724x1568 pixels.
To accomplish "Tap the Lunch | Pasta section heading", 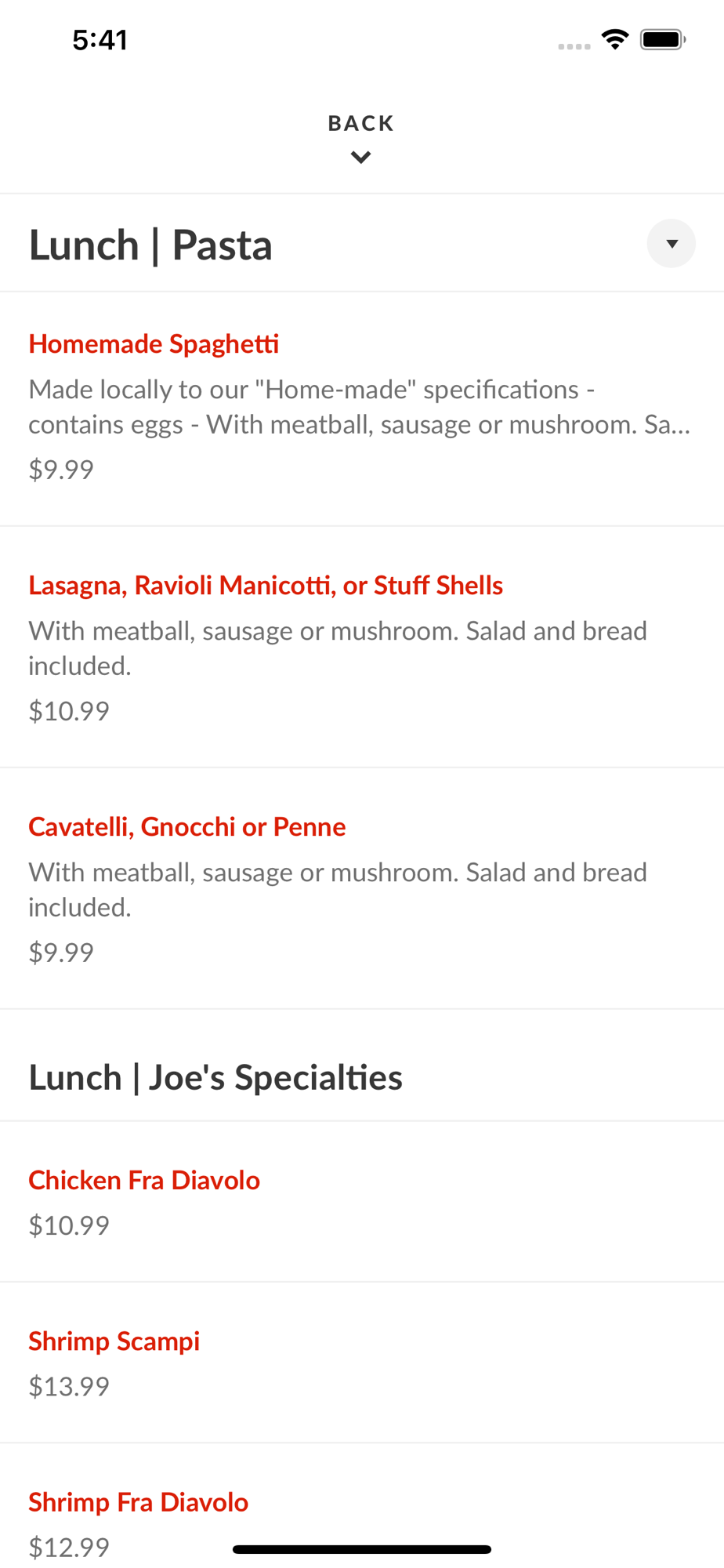I will pyautogui.click(x=150, y=245).
